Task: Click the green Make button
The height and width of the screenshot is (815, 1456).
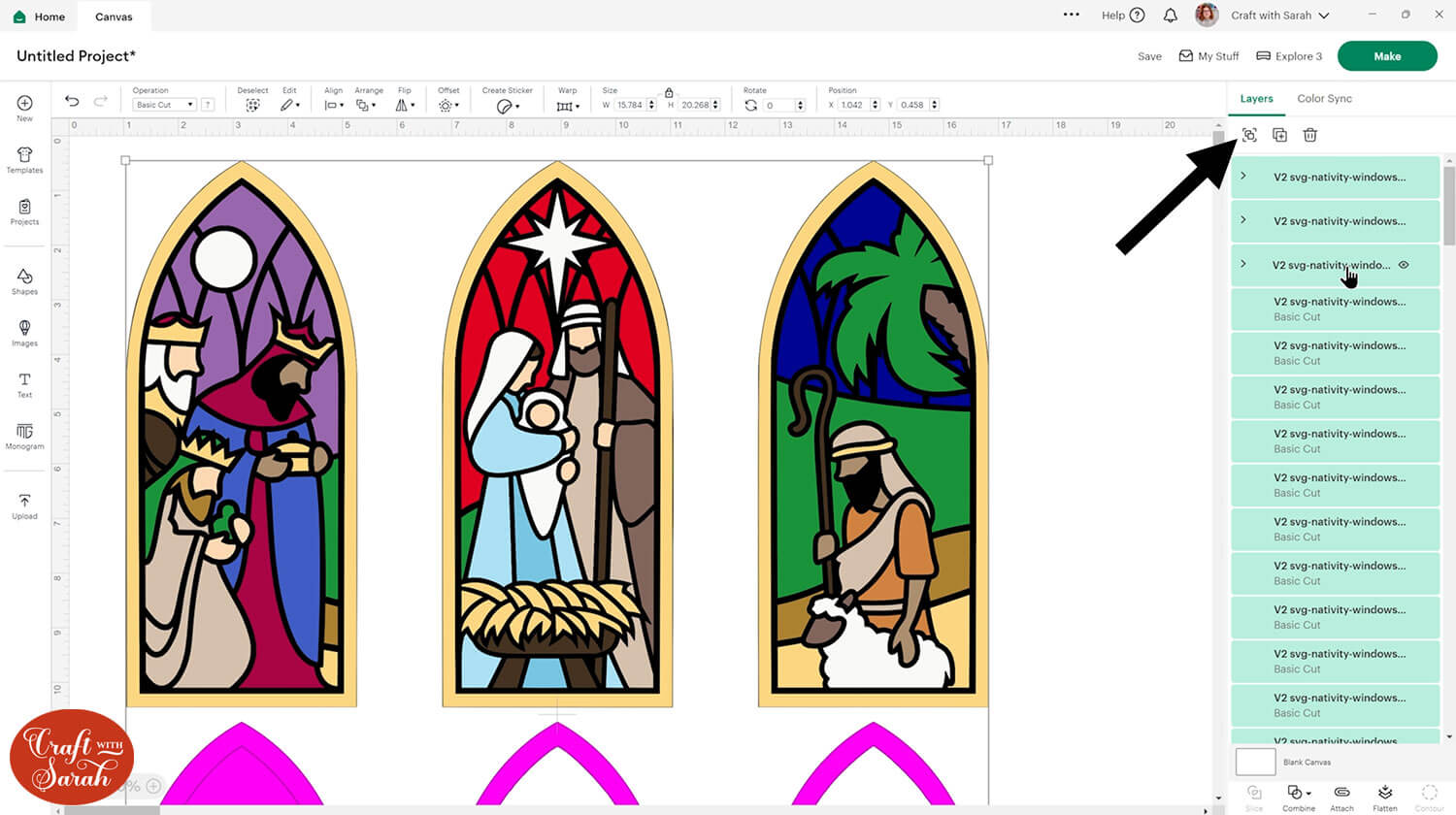Action: 1386,56
